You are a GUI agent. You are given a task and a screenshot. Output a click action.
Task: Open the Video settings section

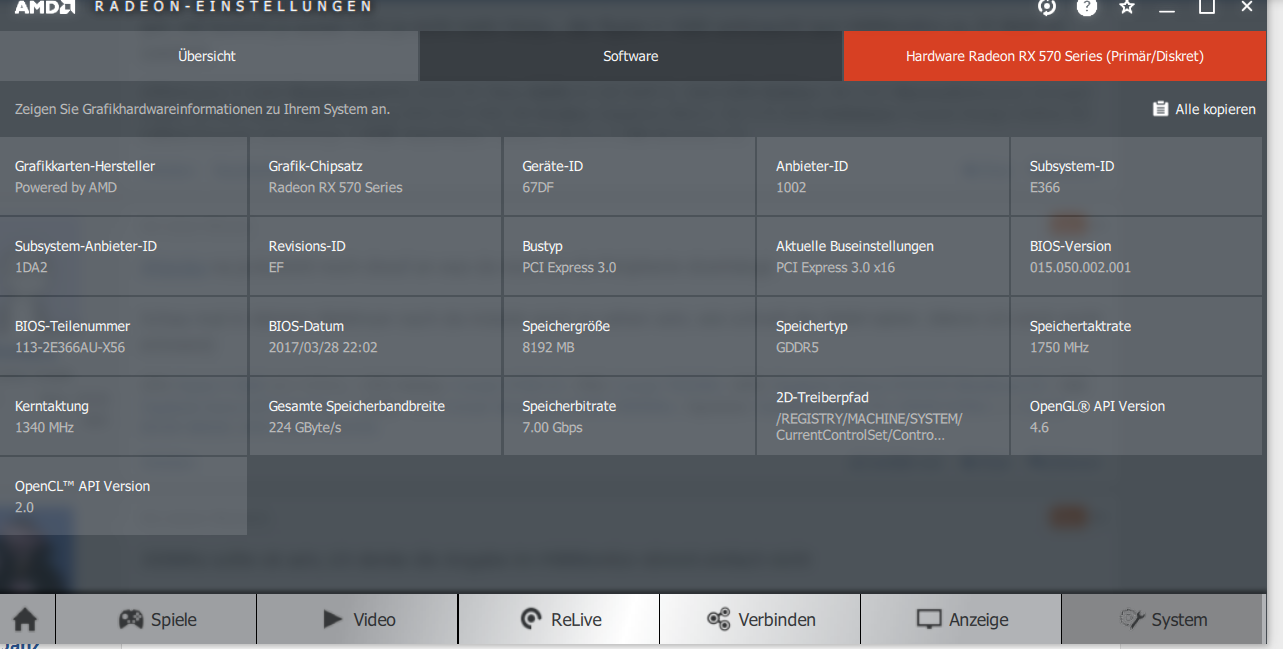tap(357, 619)
